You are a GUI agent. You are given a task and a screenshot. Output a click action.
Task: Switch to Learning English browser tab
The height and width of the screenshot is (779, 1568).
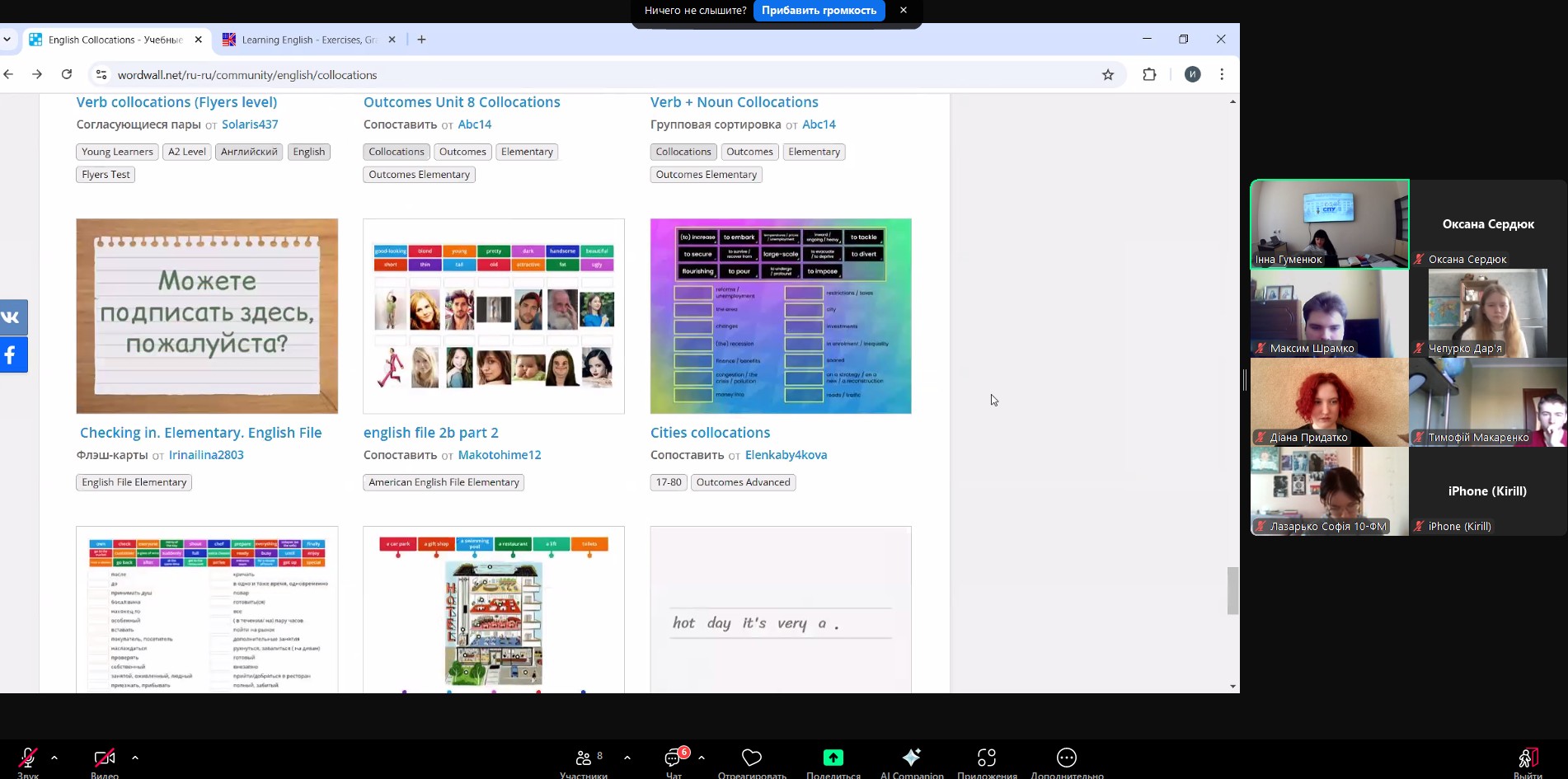click(308, 40)
